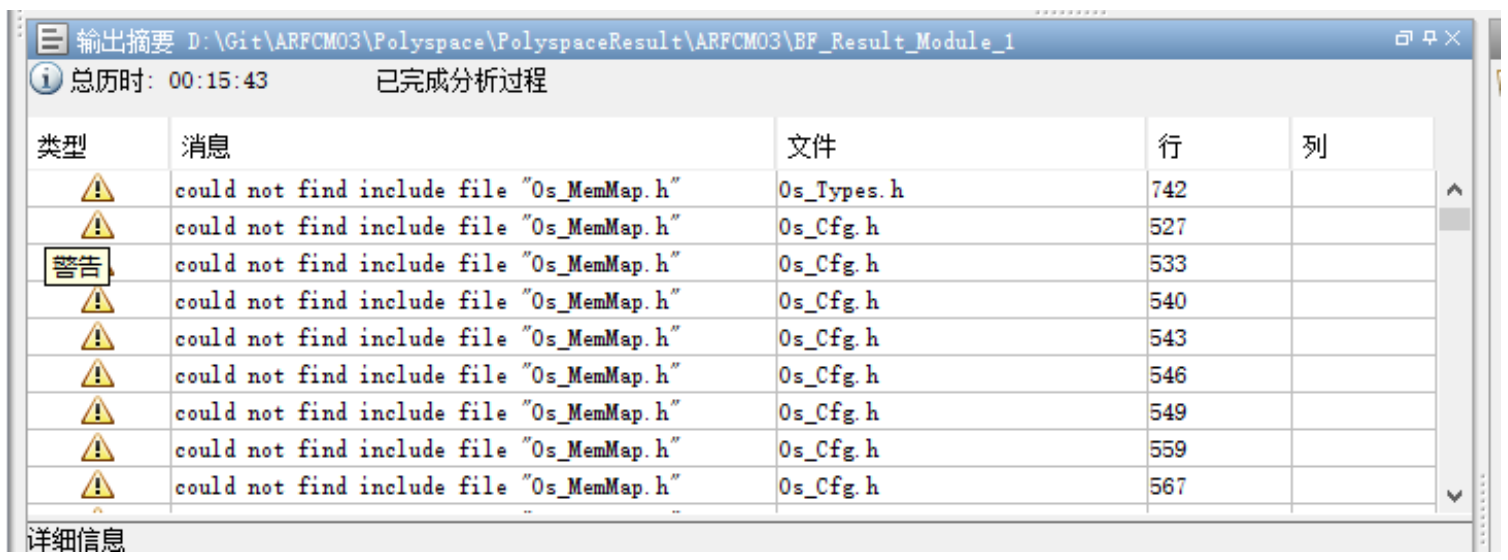Click warning icon in line 567 row
The width and height of the screenshot is (1508, 560).
click(x=97, y=486)
